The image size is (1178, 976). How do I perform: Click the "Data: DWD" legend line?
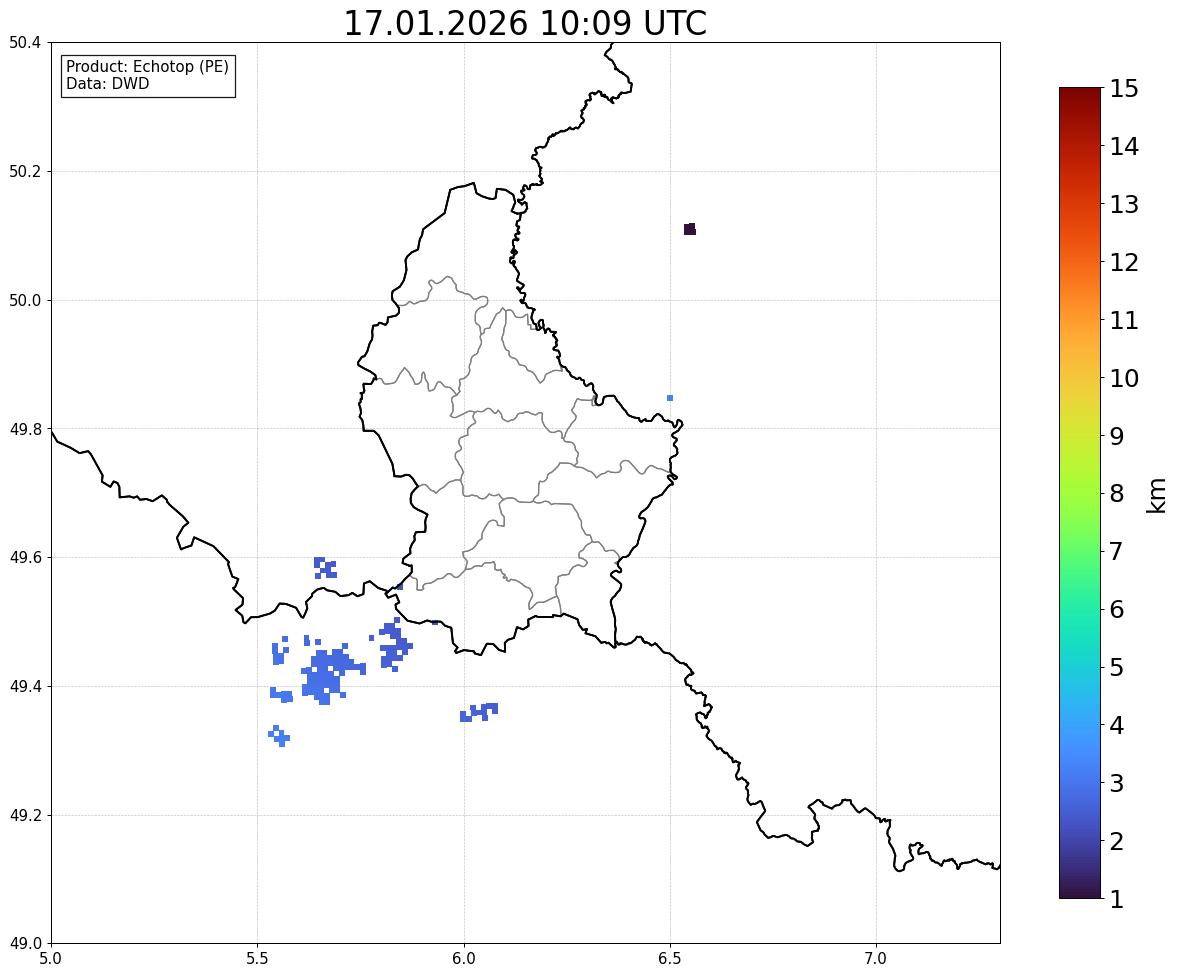pyautogui.click(x=107, y=83)
